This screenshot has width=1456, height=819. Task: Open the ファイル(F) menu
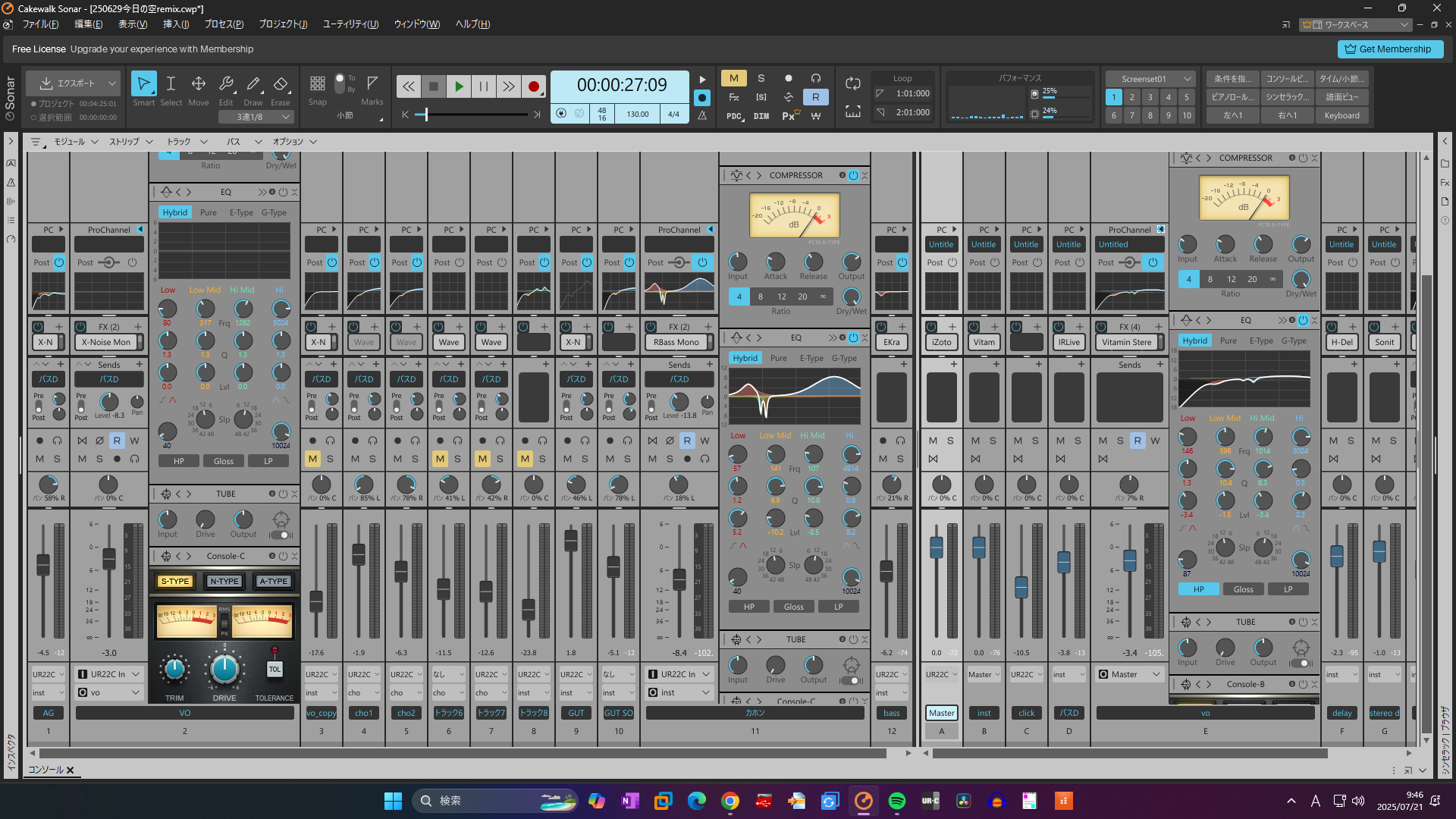[40, 24]
